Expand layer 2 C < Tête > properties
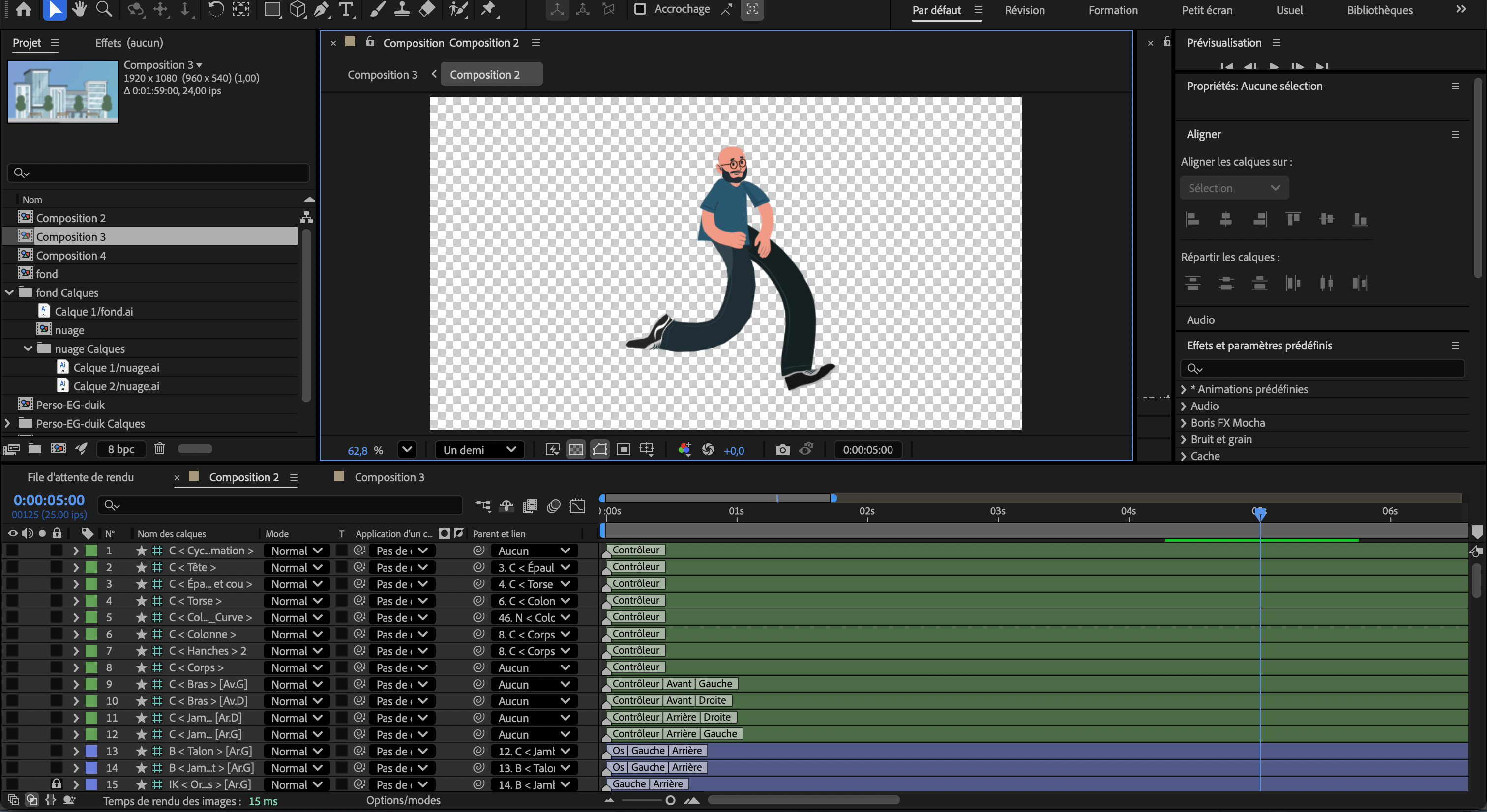The width and height of the screenshot is (1487, 812). 76,567
